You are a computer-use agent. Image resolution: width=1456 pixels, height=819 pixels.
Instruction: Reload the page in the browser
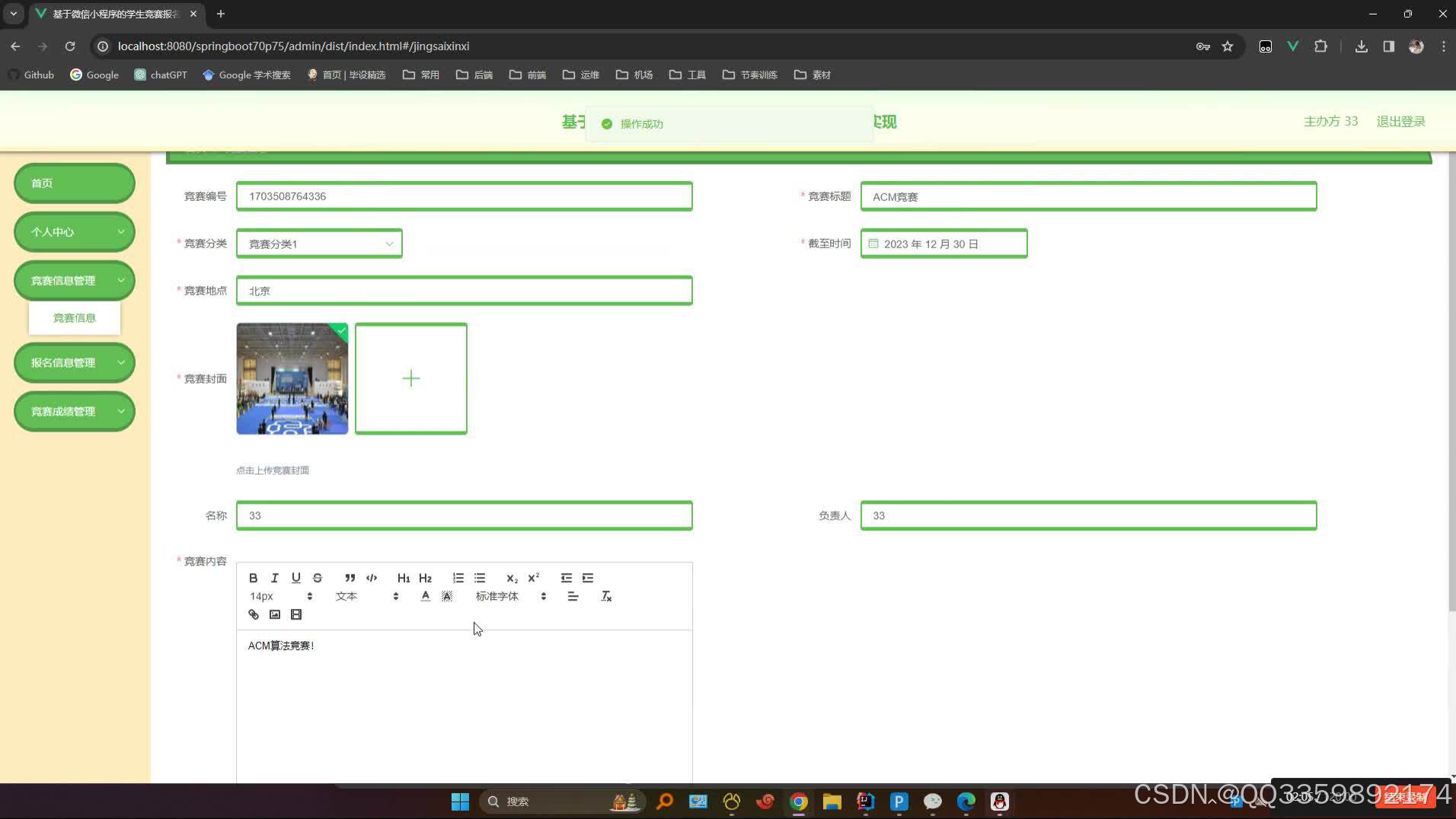70,46
